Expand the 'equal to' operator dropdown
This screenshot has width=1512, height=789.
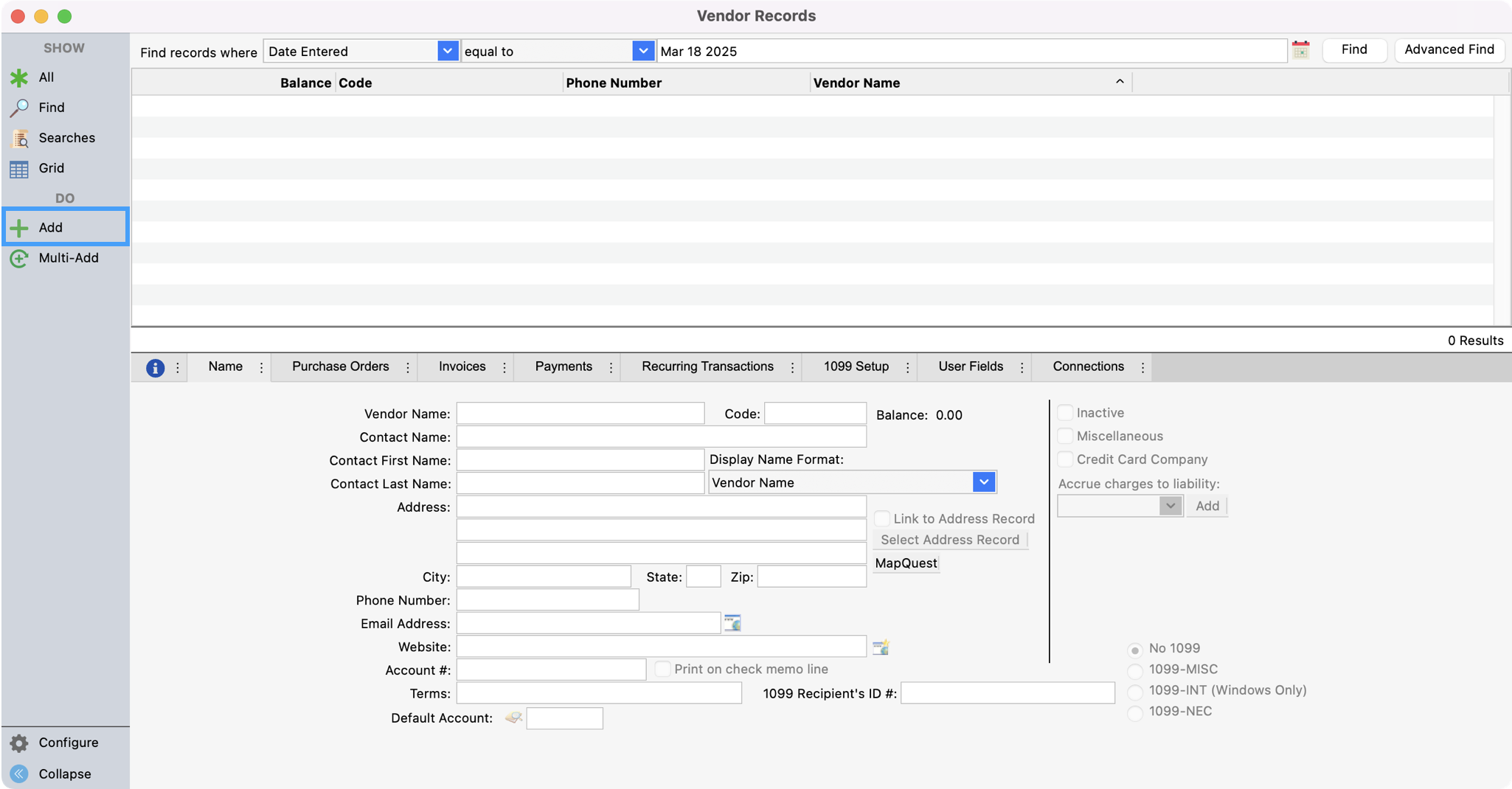(x=643, y=51)
